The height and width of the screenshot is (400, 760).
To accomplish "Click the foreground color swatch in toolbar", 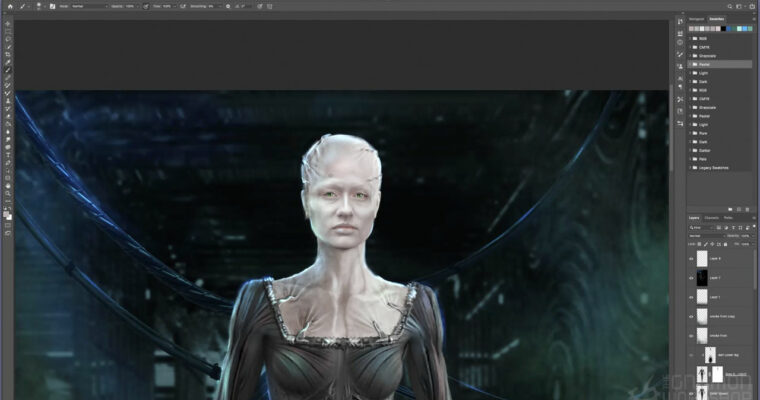I will [6, 214].
